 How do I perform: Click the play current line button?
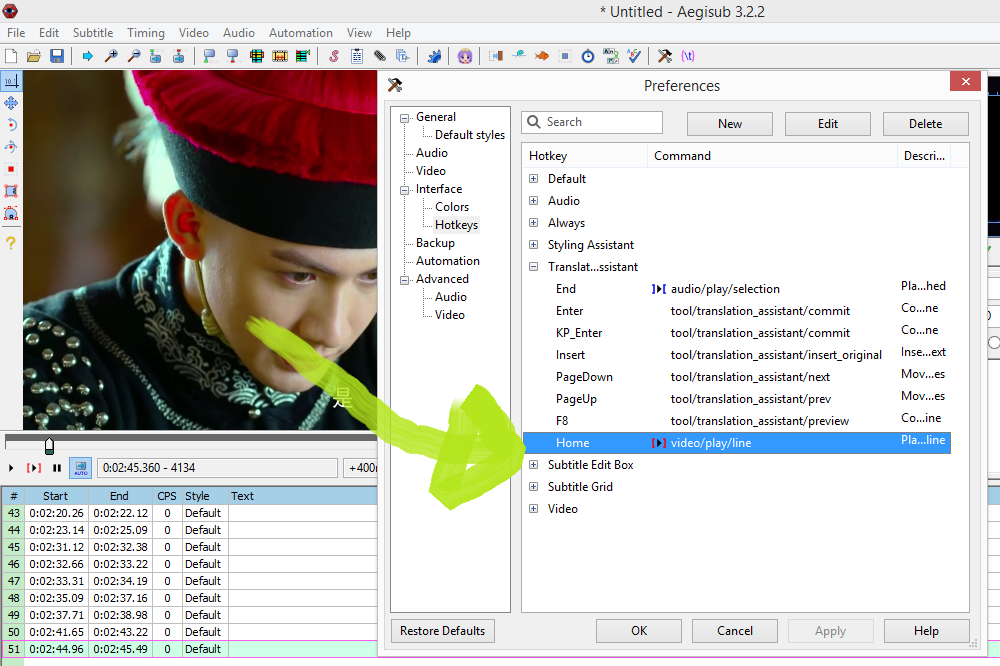click(34, 468)
